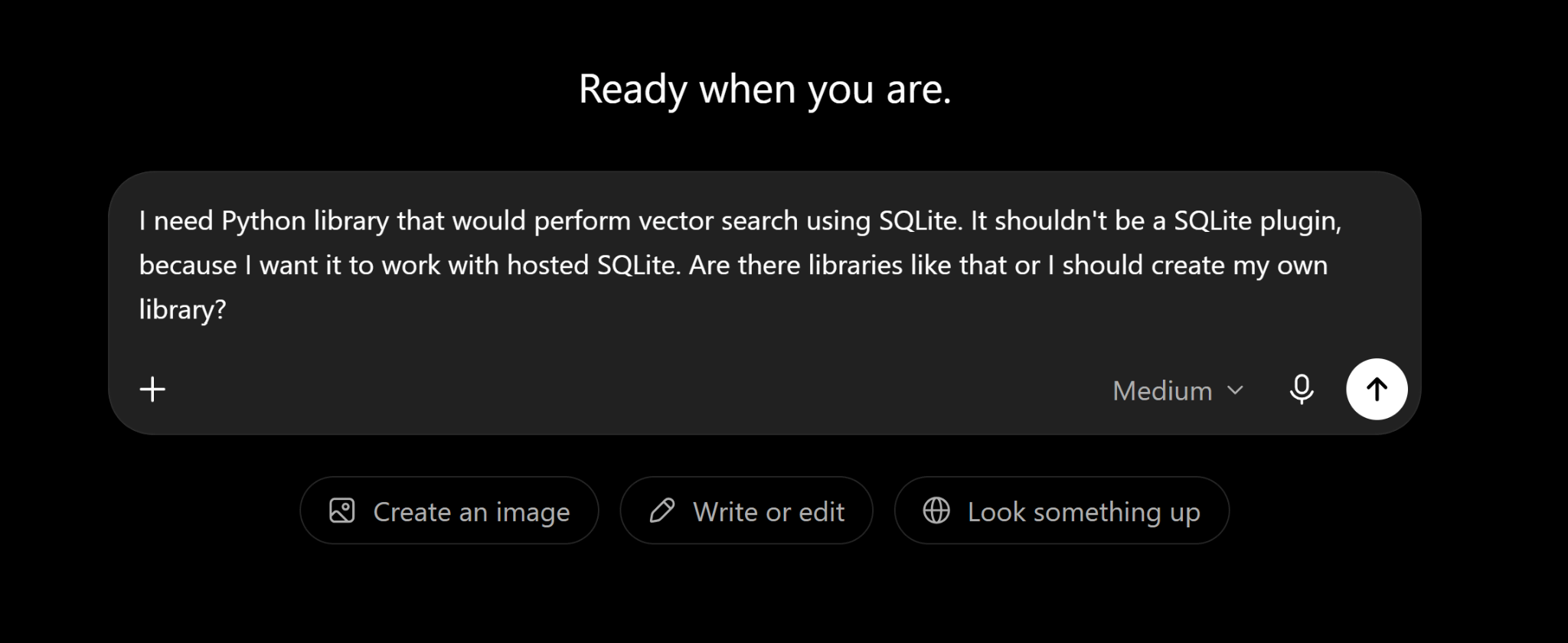
Task: Open the Medium reasoning effort dropdown
Action: click(x=1178, y=390)
